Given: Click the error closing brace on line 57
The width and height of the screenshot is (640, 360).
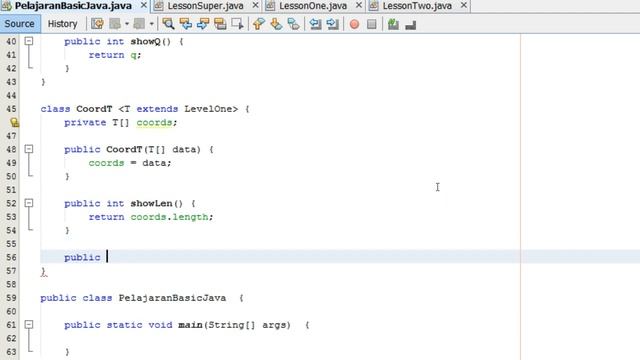Looking at the screenshot, I should coord(43,271).
